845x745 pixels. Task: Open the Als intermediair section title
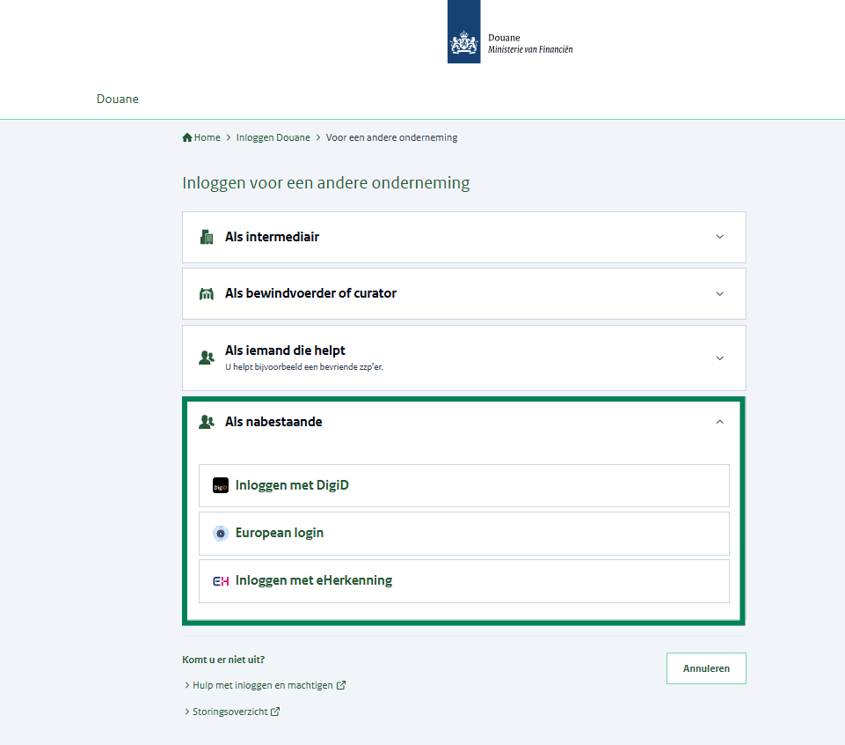pyautogui.click(x=272, y=237)
